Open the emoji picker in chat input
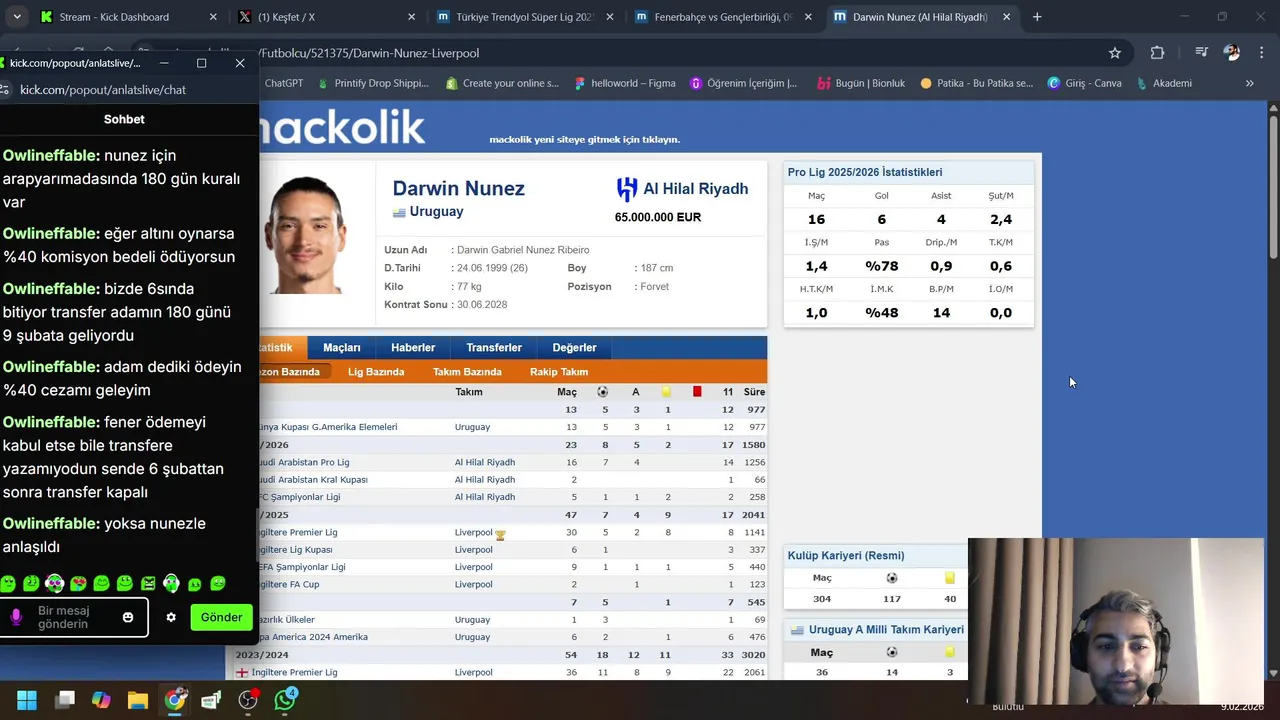Screen dimensions: 1280x720 128,617
